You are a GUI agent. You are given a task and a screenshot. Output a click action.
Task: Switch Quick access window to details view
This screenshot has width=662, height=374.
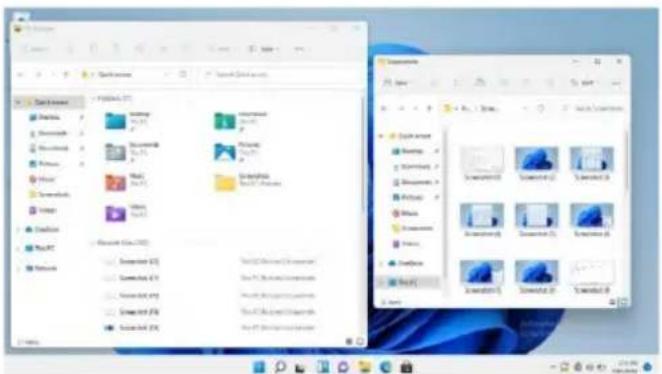(x=349, y=341)
